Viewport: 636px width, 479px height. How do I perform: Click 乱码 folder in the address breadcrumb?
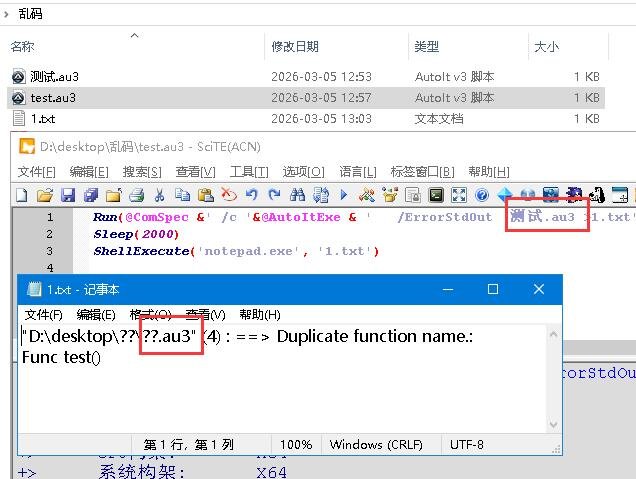30,14
